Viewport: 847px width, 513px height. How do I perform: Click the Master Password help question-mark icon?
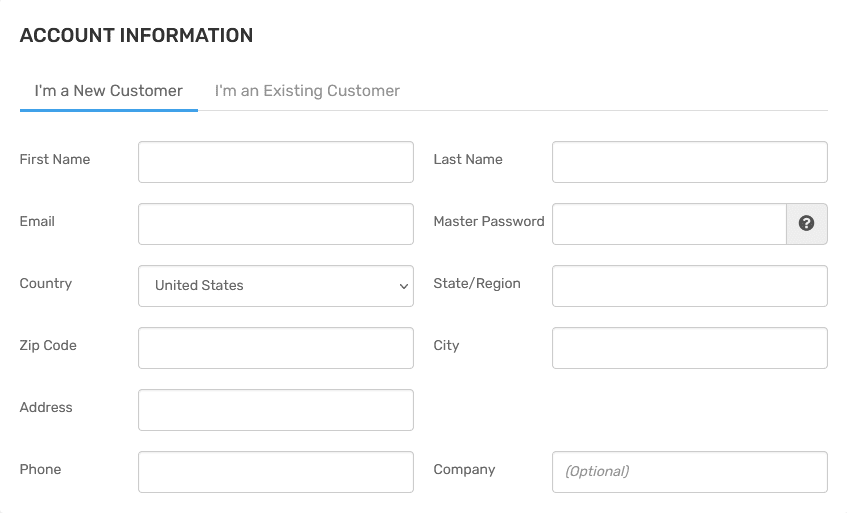(x=807, y=224)
